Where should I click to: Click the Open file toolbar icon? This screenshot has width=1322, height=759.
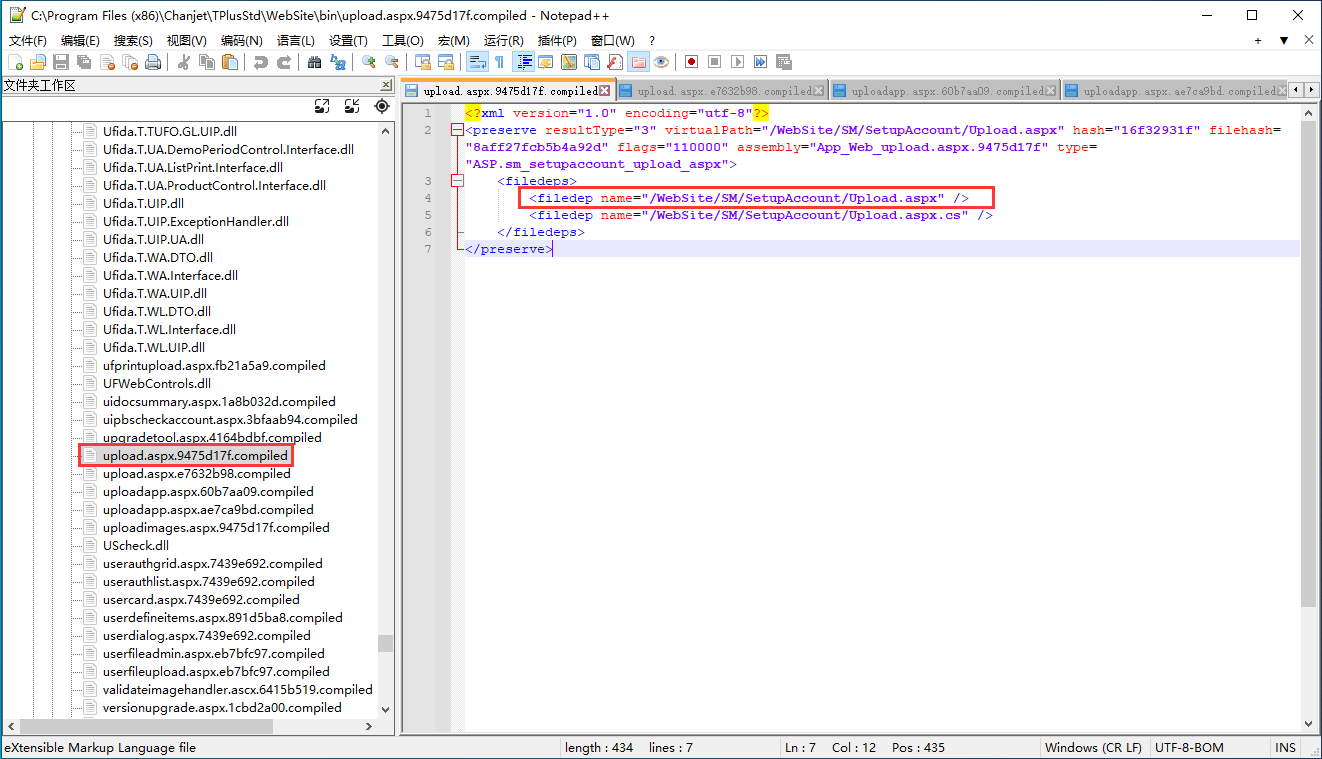click(38, 62)
